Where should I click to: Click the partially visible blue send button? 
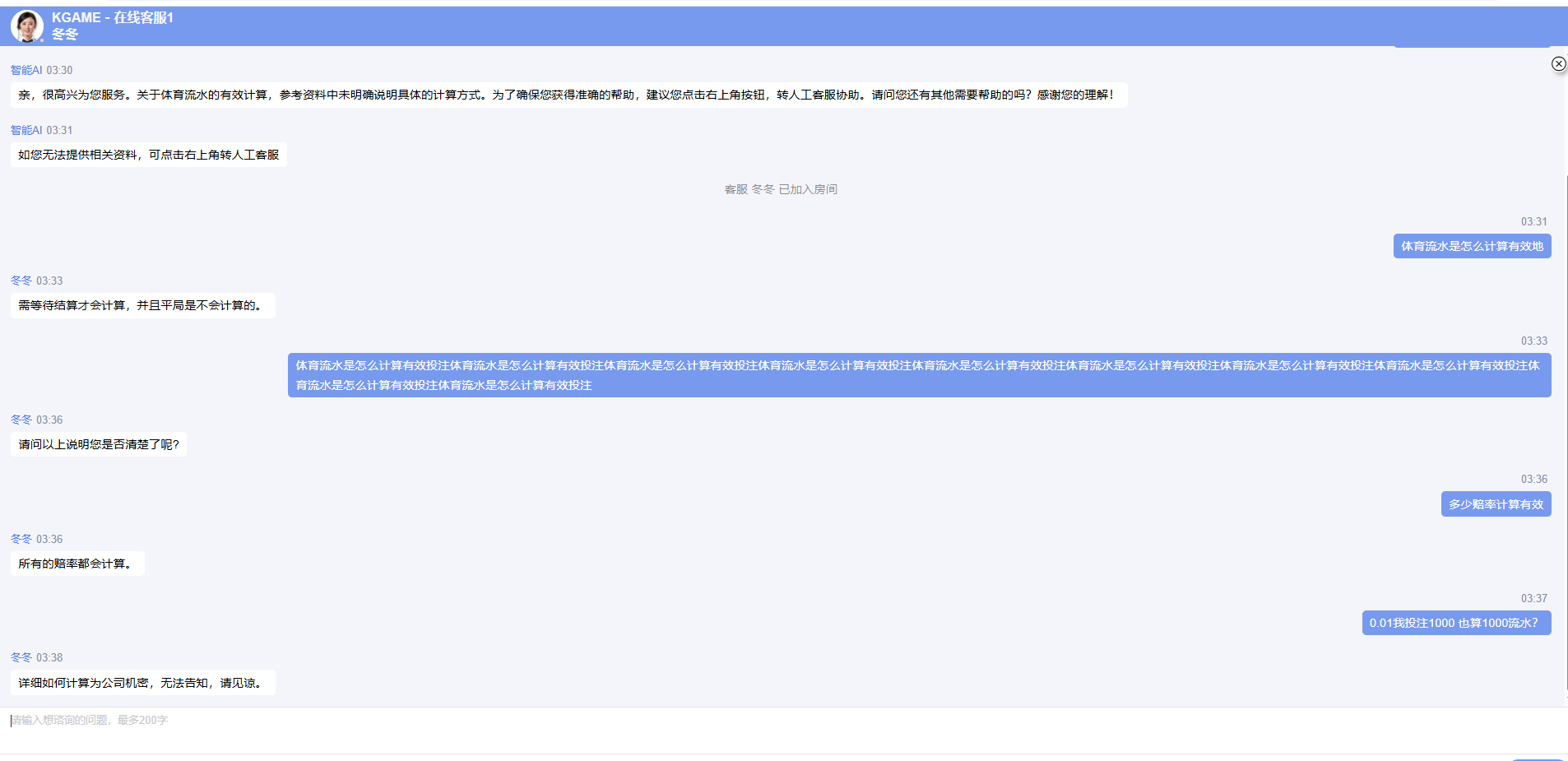tap(1537, 759)
